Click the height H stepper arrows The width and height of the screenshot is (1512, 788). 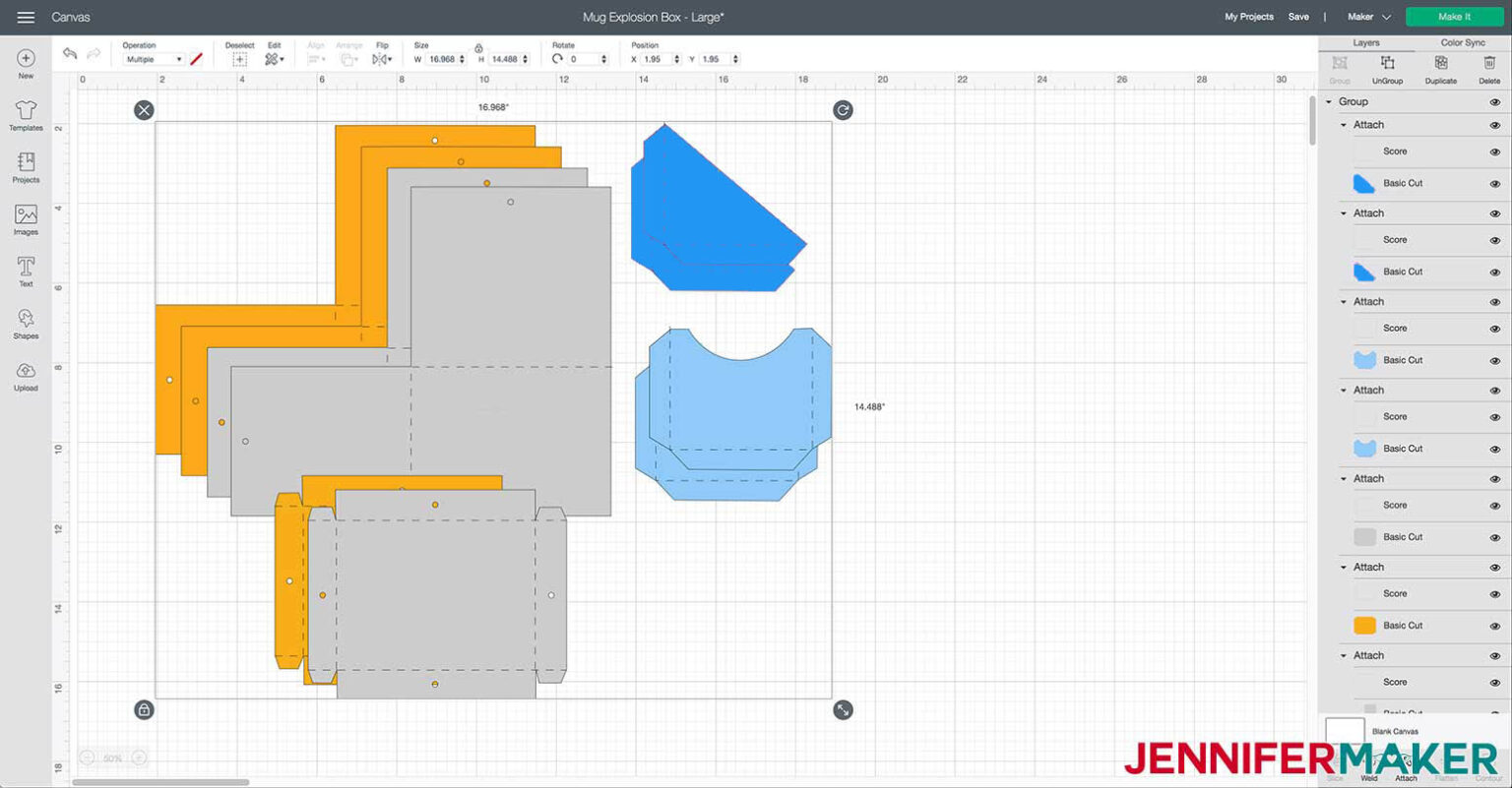click(x=525, y=59)
